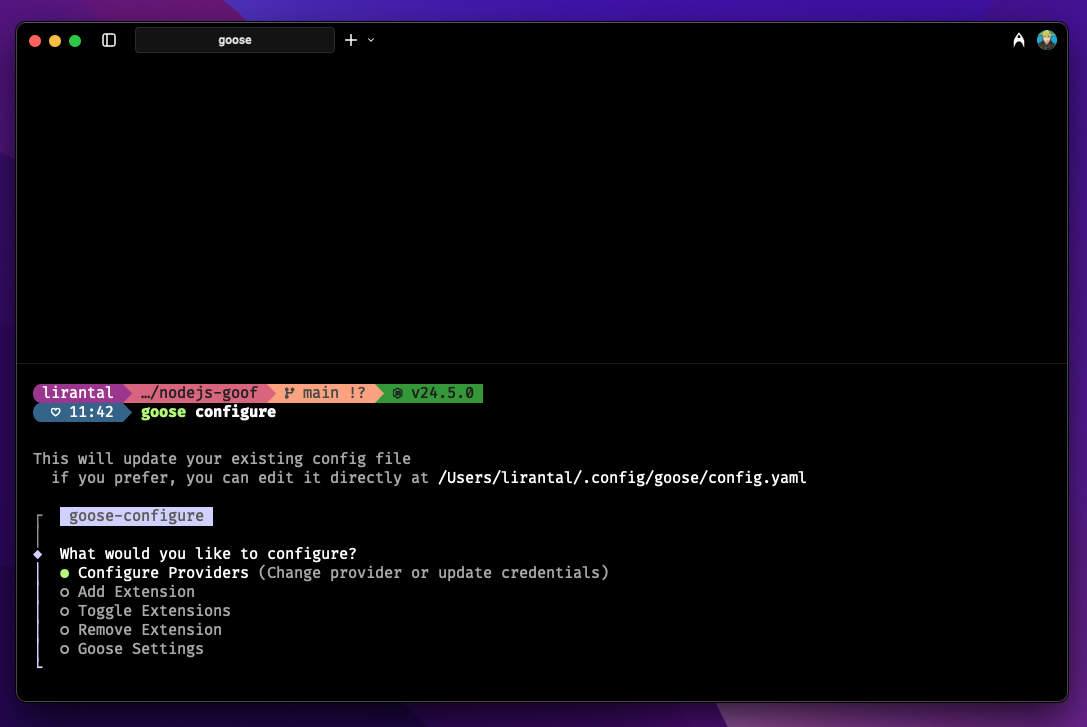Click the git branch icon beside main
Image resolution: width=1087 pixels, height=727 pixels.
[x=289, y=393]
